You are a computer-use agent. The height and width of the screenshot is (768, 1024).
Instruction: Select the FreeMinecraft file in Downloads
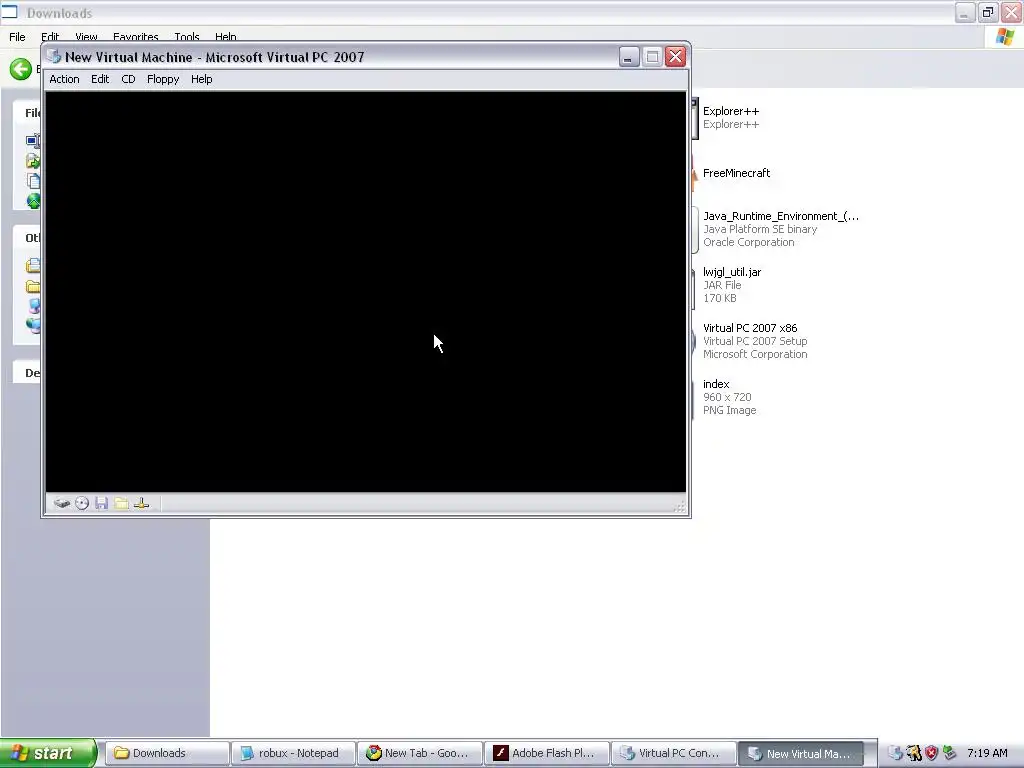click(736, 173)
